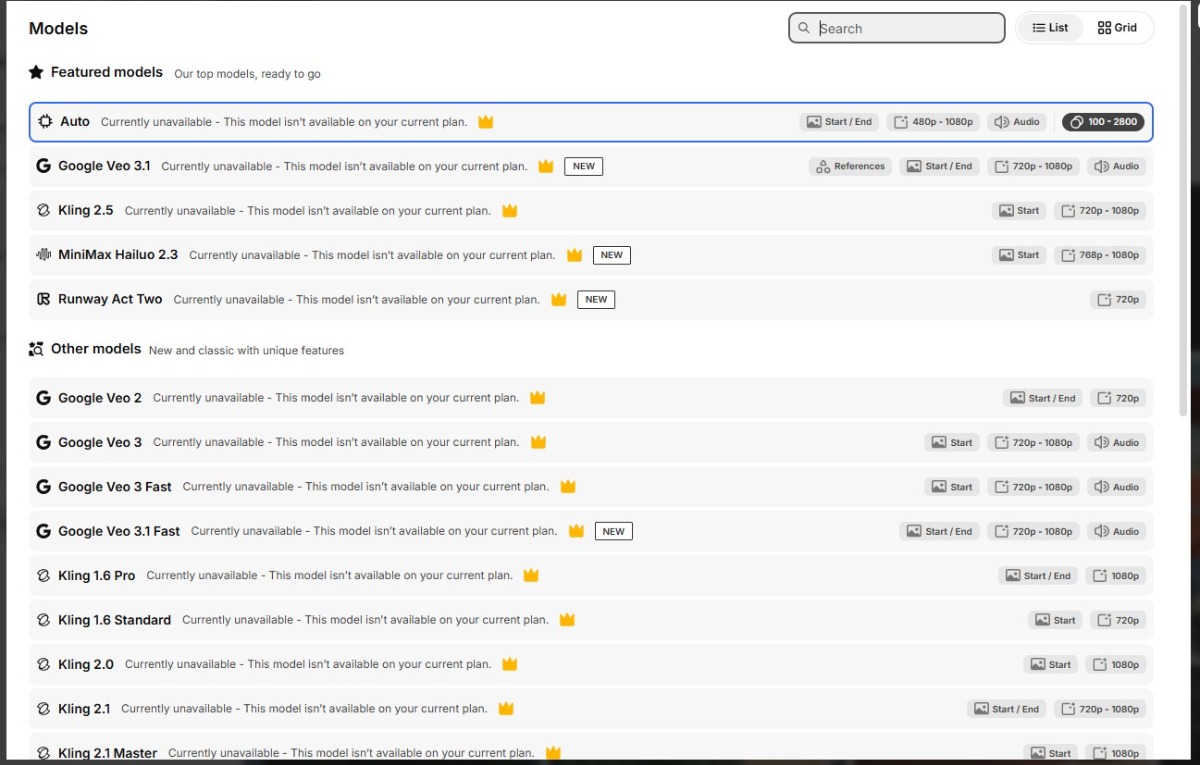Click the Other models section icon
Screen dimensions: 1200x765
pyautogui.click(x=36, y=349)
